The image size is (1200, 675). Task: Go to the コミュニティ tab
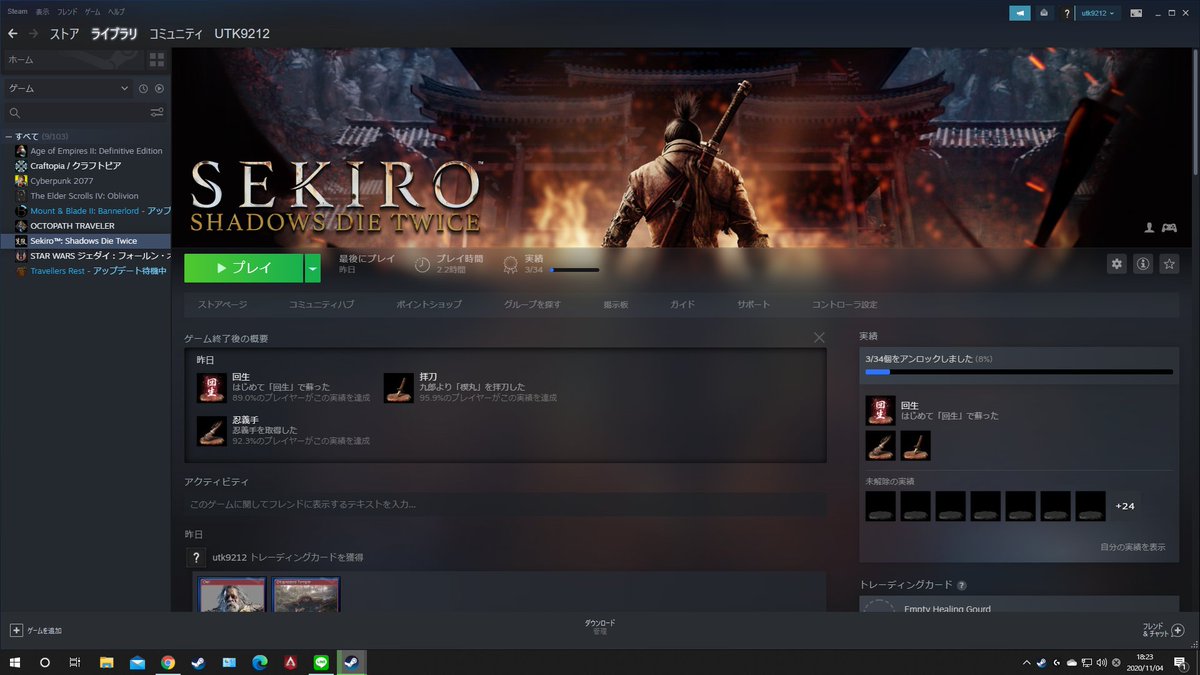pyautogui.click(x=176, y=34)
